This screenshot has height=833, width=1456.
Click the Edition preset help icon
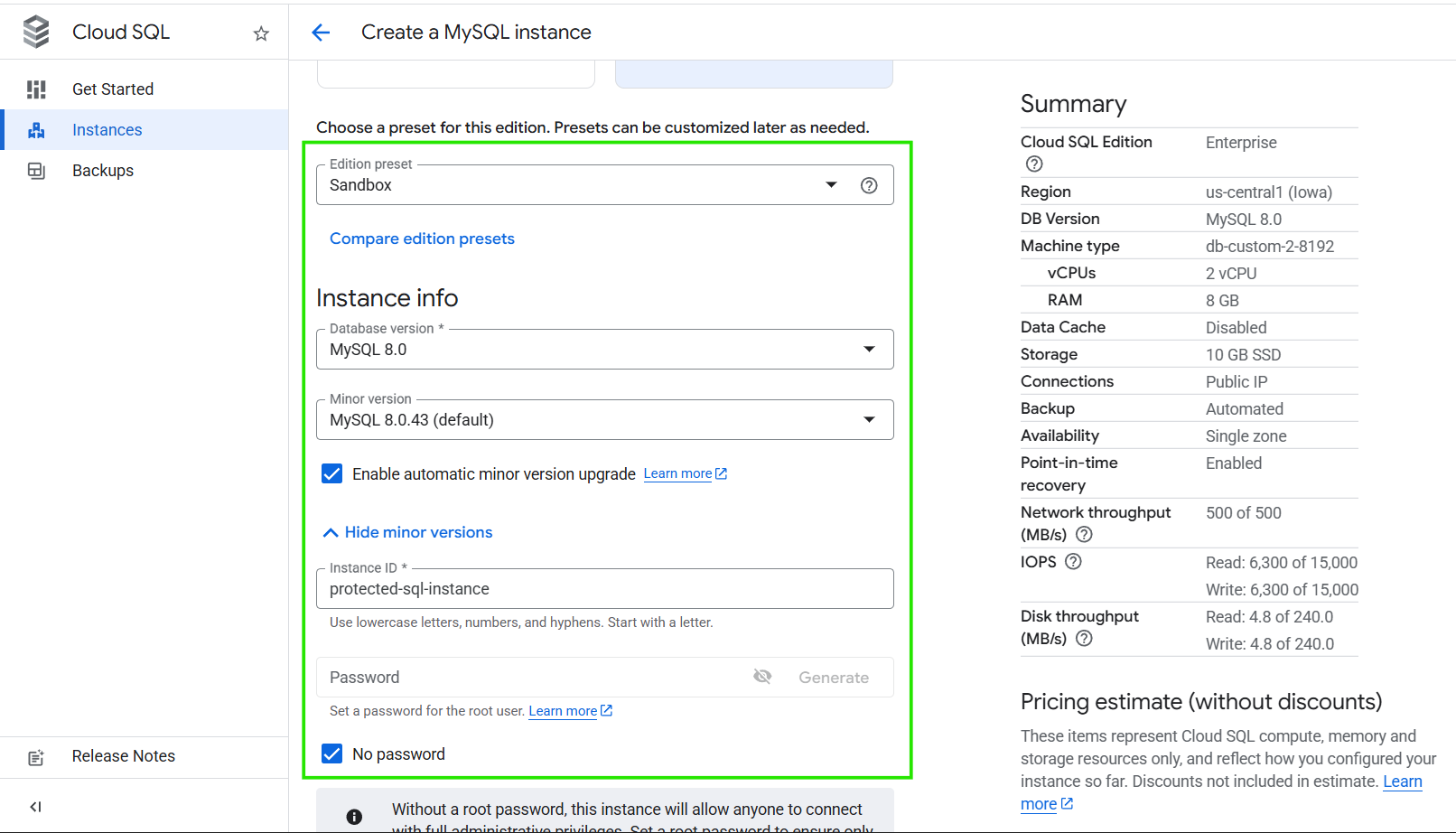coord(869,185)
